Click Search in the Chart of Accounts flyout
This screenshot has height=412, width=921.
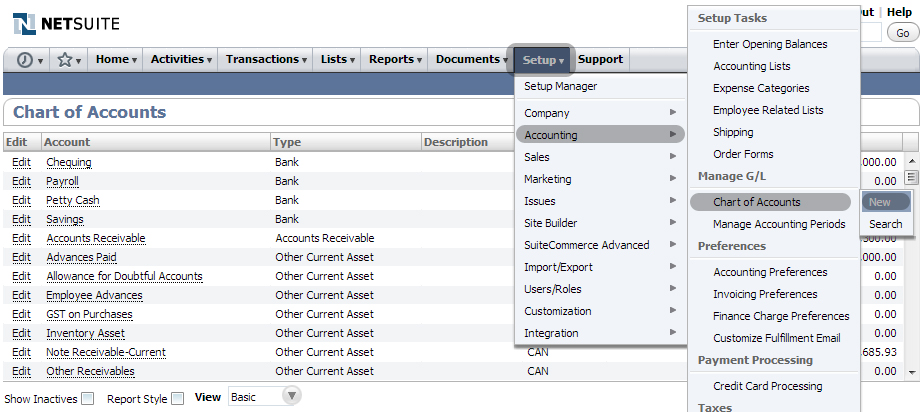[x=886, y=224]
